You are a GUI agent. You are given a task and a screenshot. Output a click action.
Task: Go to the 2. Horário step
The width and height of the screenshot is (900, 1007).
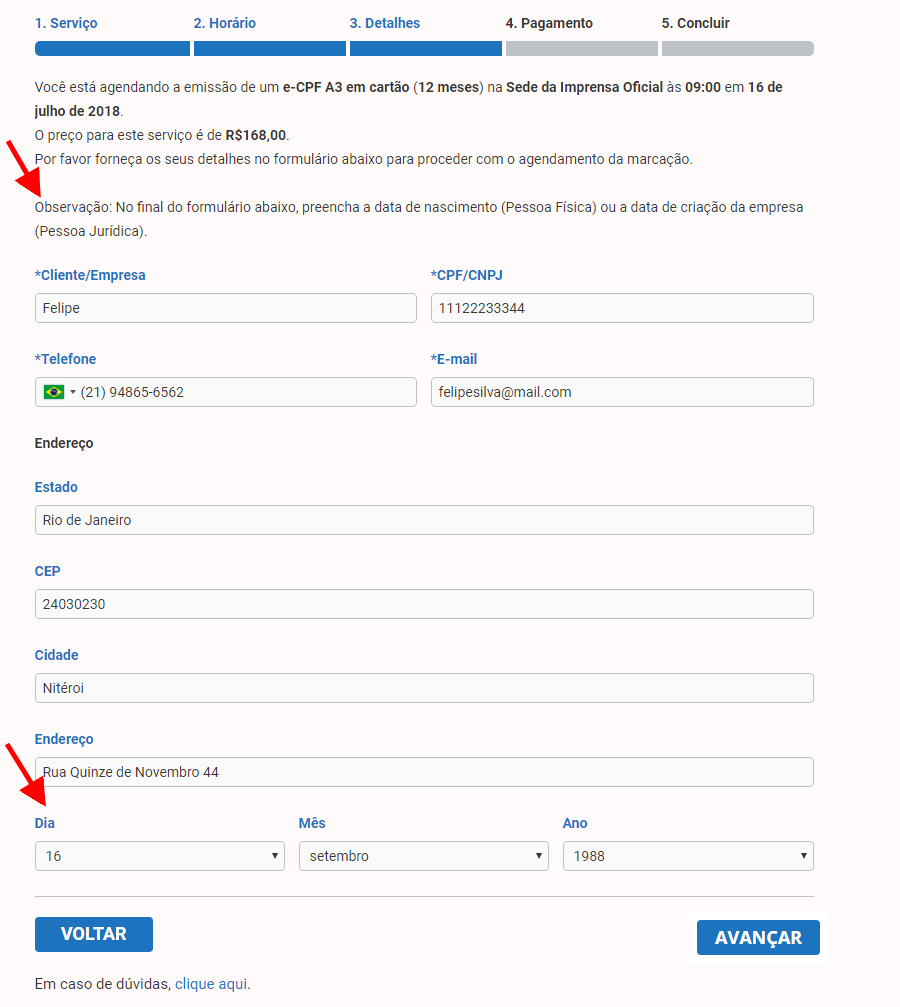tap(225, 23)
